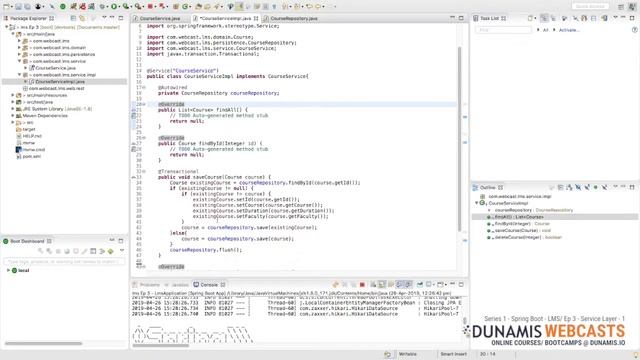The image size is (640, 360).
Task: Select saveCourse(Course) in Outline
Action: pos(522,230)
